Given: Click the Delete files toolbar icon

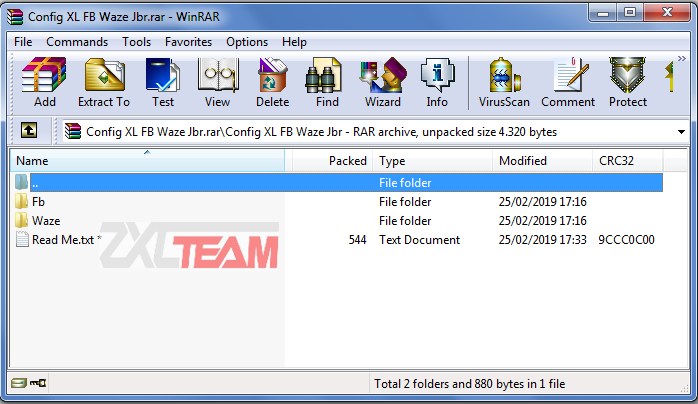Looking at the screenshot, I should click(x=272, y=82).
